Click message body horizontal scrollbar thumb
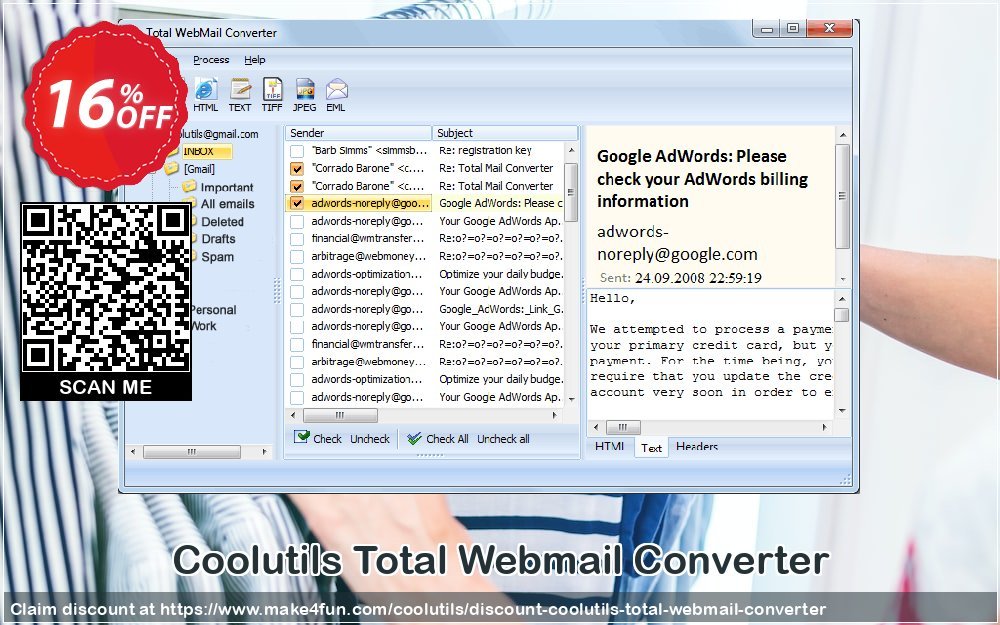Viewport: 1000px width, 625px height. pos(622,427)
